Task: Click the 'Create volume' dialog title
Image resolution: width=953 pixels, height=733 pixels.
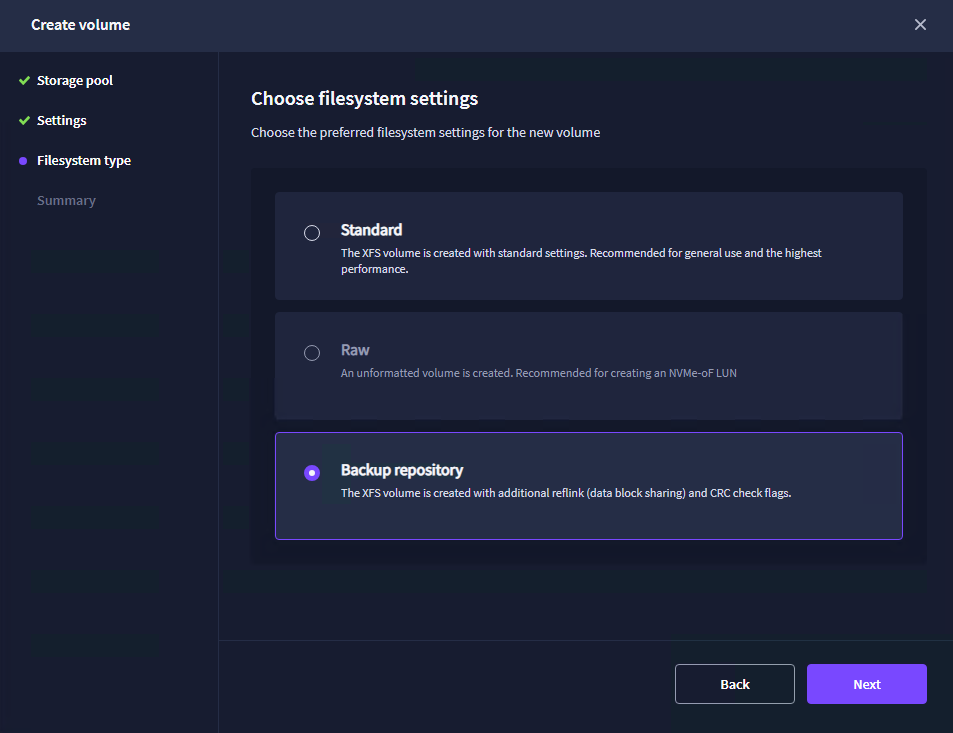Action: (x=80, y=25)
